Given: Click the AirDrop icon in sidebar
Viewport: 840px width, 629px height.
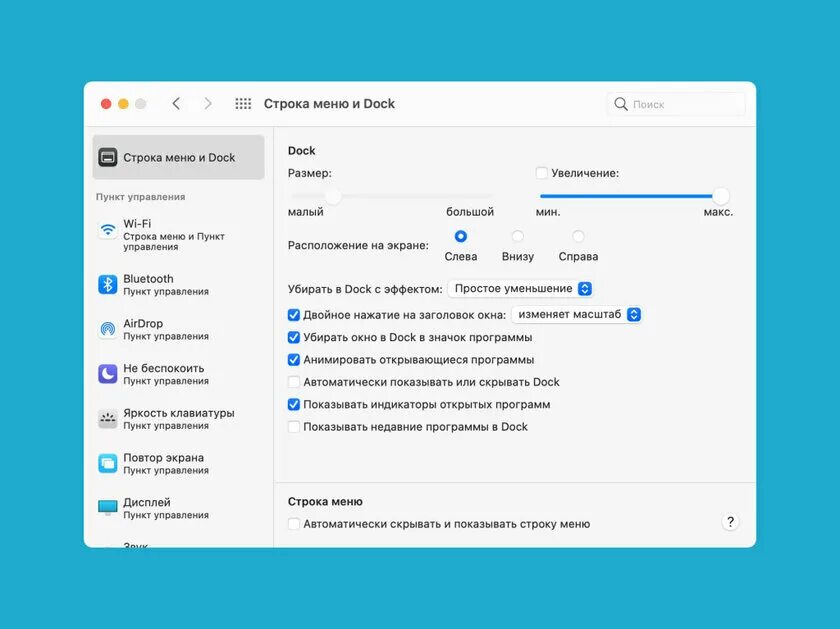Looking at the screenshot, I should 108,329.
